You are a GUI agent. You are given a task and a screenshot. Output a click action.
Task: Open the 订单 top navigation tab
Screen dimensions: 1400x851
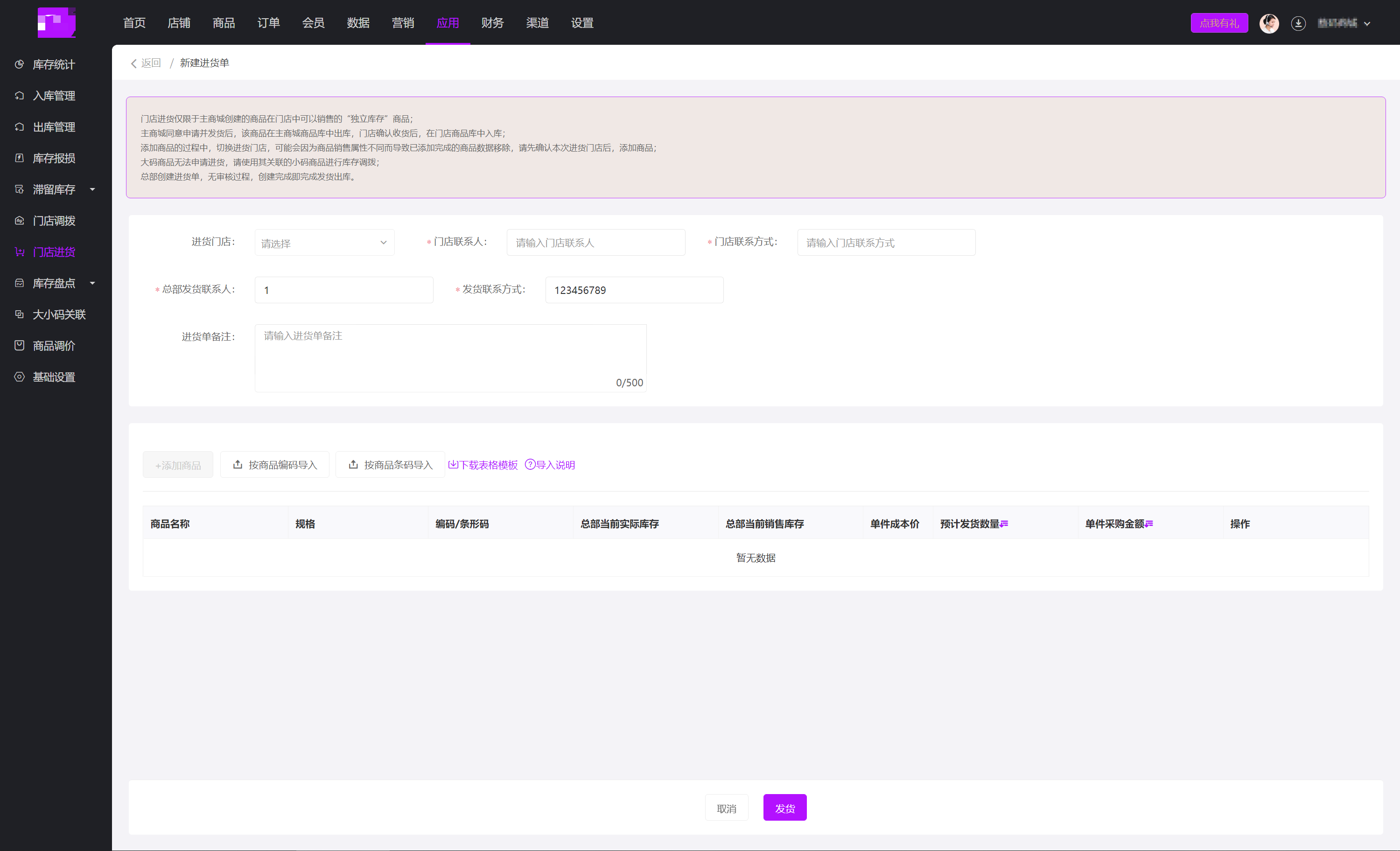coord(268,23)
